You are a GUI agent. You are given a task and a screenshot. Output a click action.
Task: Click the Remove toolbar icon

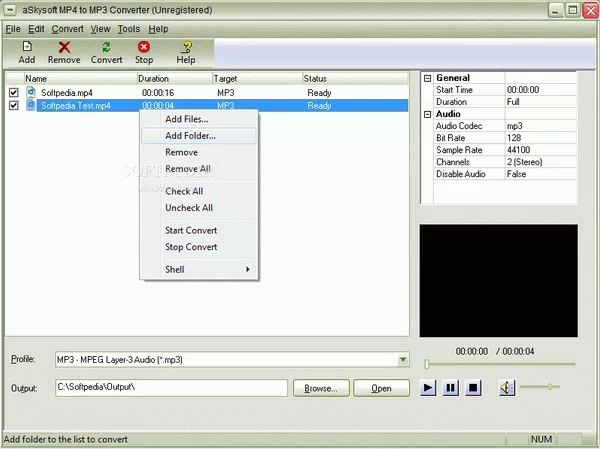[x=64, y=47]
